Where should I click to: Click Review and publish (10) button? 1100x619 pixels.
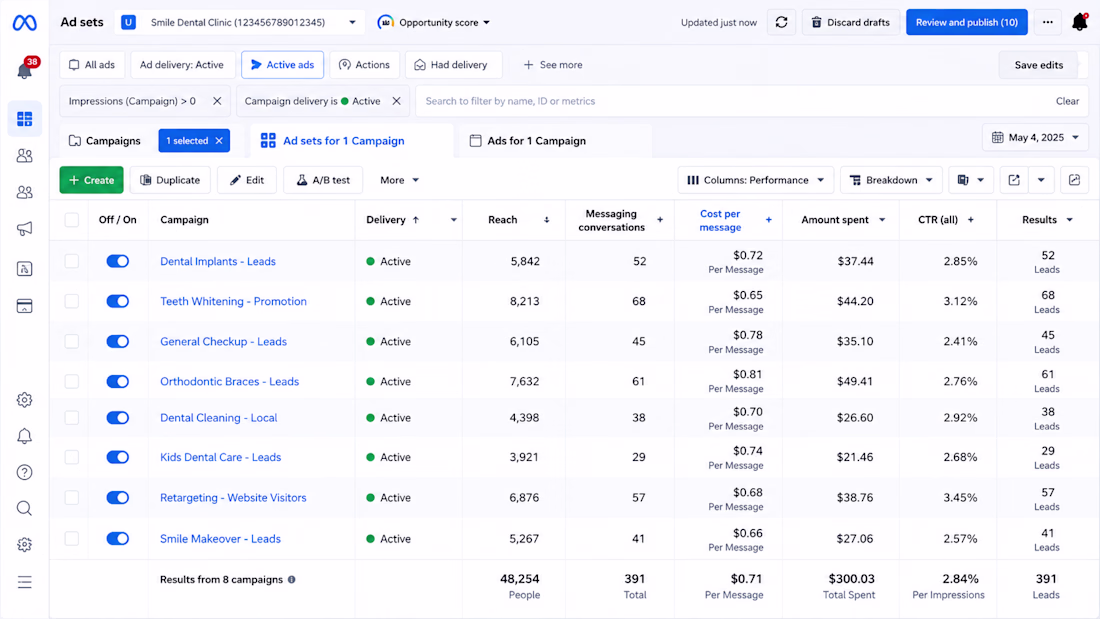(x=967, y=22)
